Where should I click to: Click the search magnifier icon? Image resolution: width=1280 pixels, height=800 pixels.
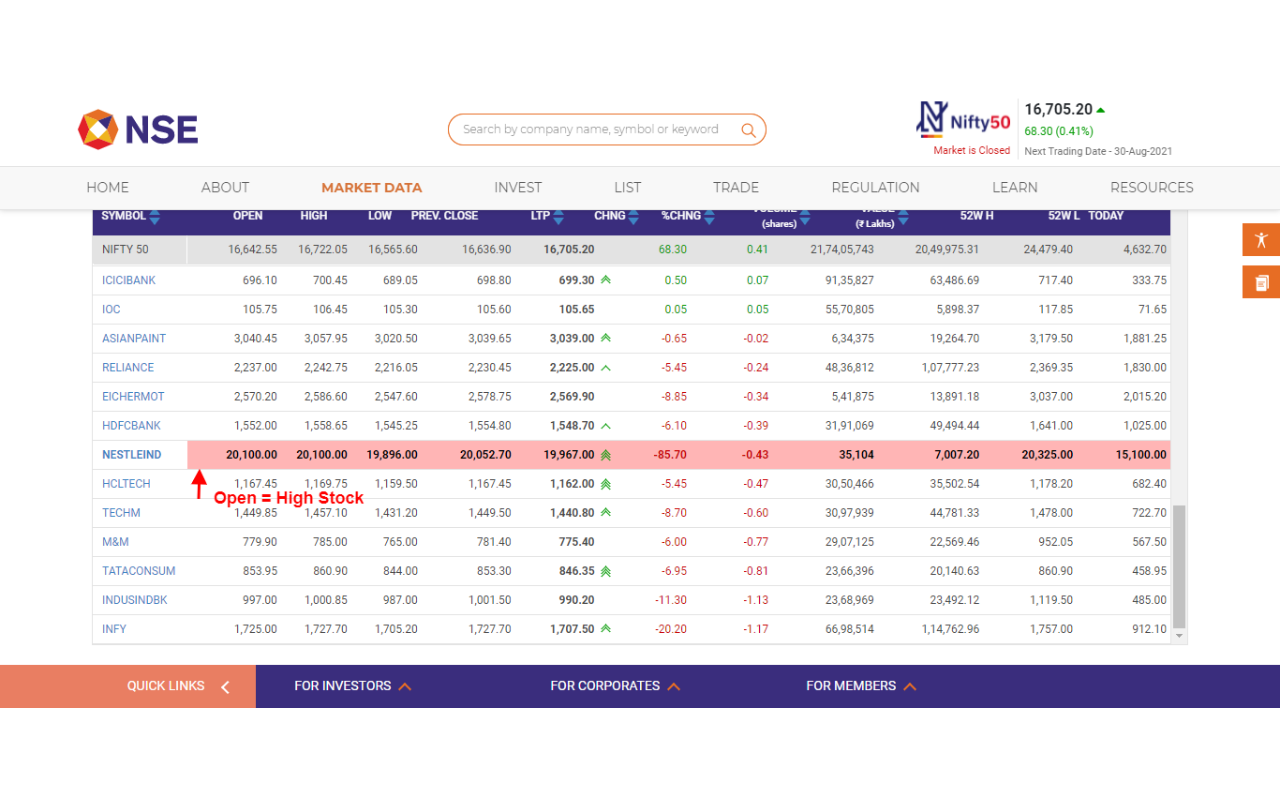748,129
